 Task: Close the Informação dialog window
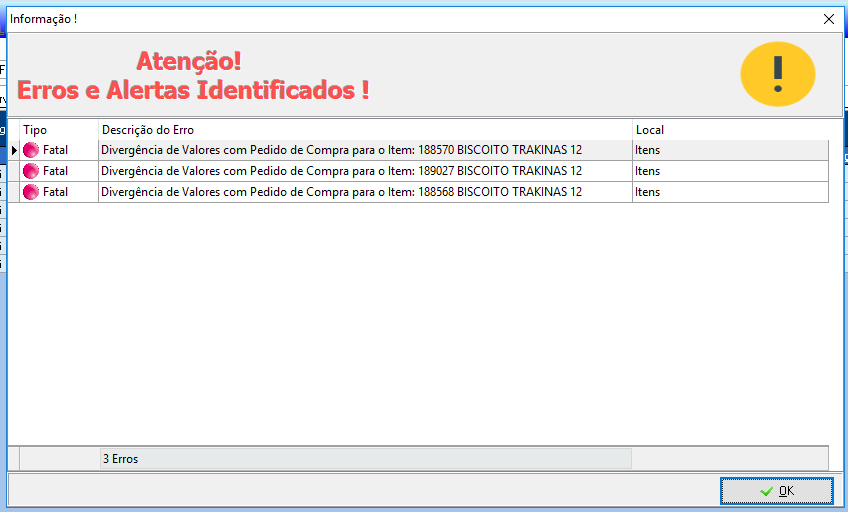click(x=829, y=19)
